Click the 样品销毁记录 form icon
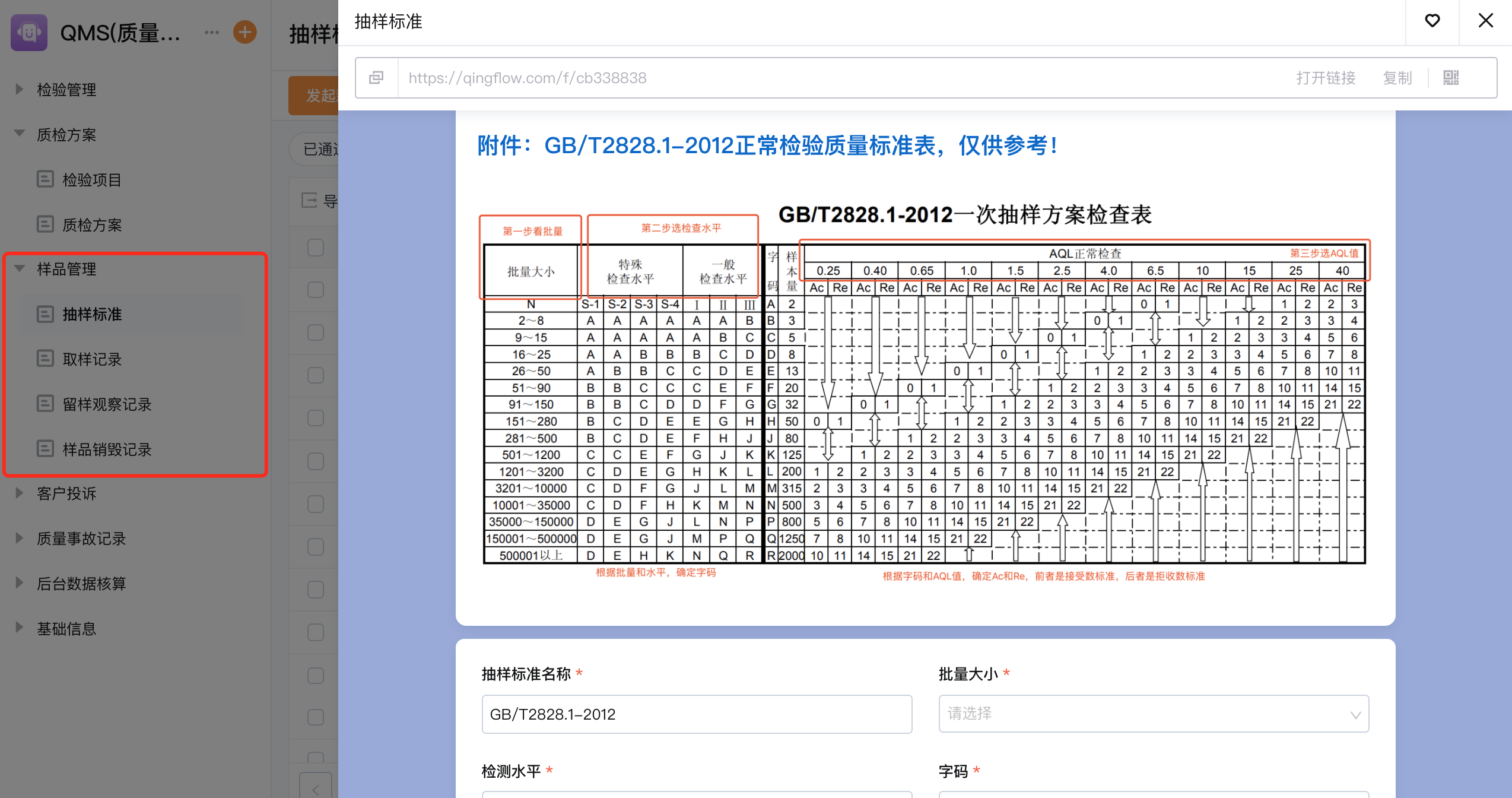1512x798 pixels. [45, 449]
